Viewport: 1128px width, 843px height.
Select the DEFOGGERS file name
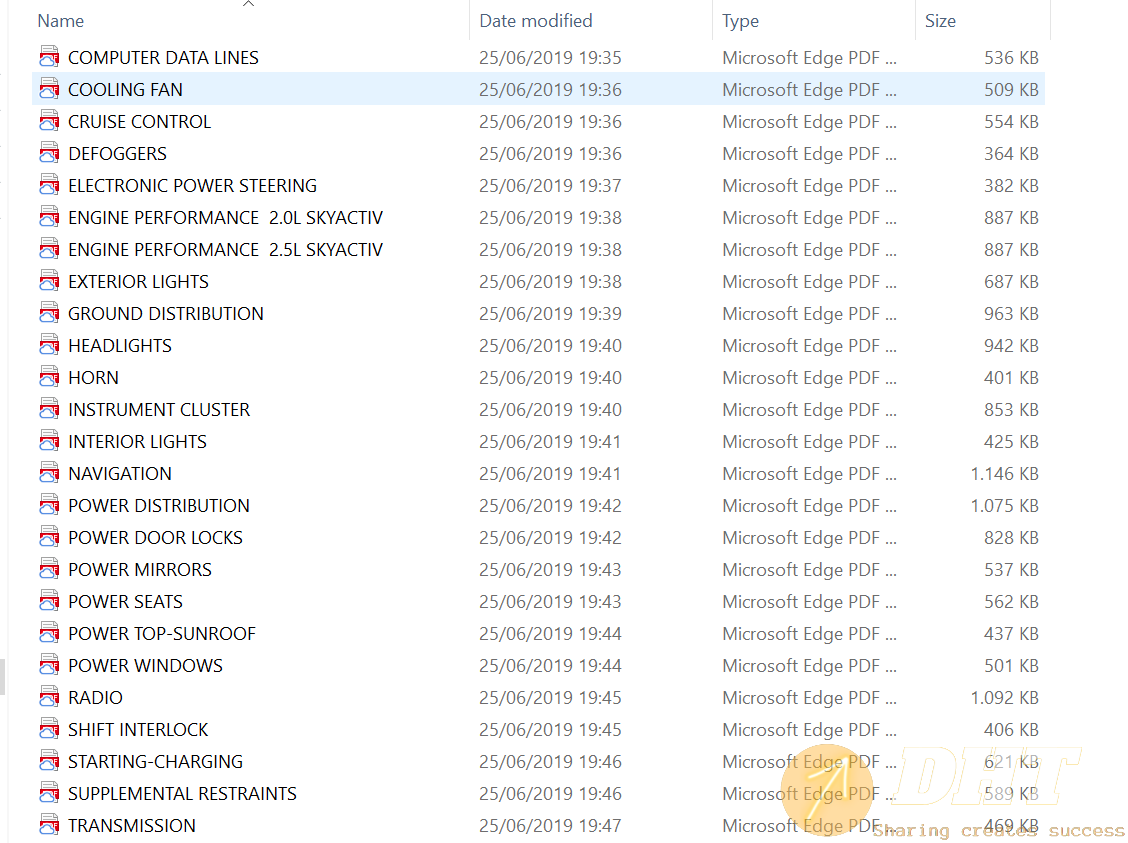coord(117,153)
